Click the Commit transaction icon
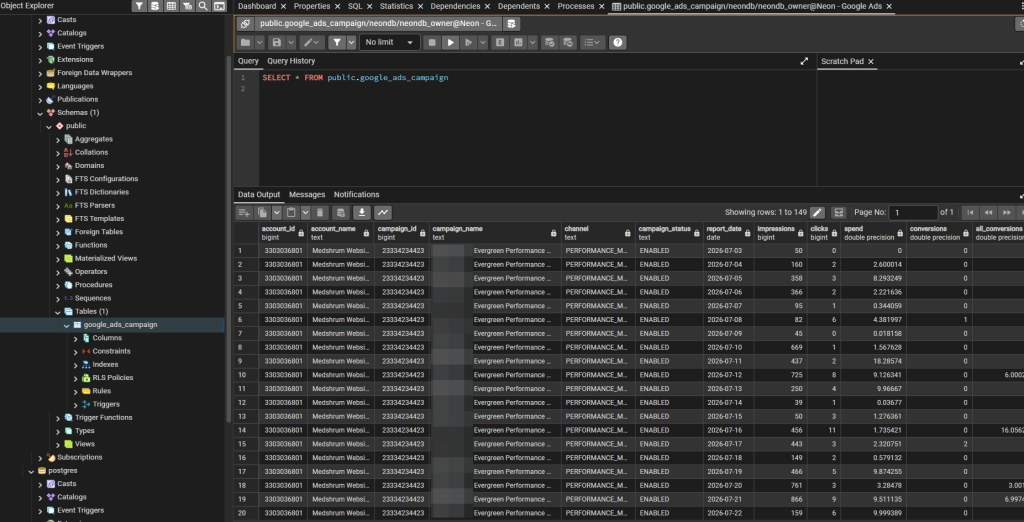 pos(550,42)
